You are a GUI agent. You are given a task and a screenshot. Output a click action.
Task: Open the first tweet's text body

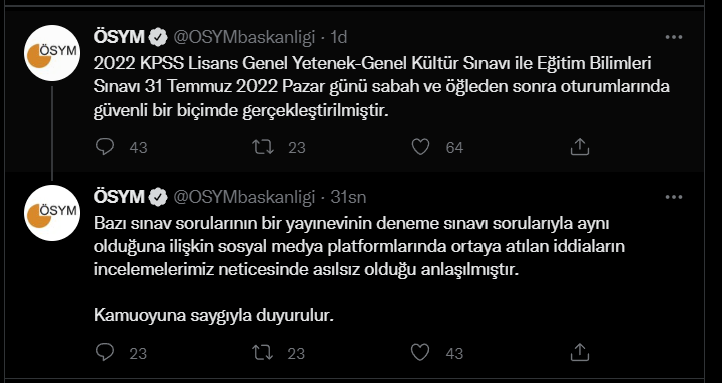pyautogui.click(x=382, y=87)
